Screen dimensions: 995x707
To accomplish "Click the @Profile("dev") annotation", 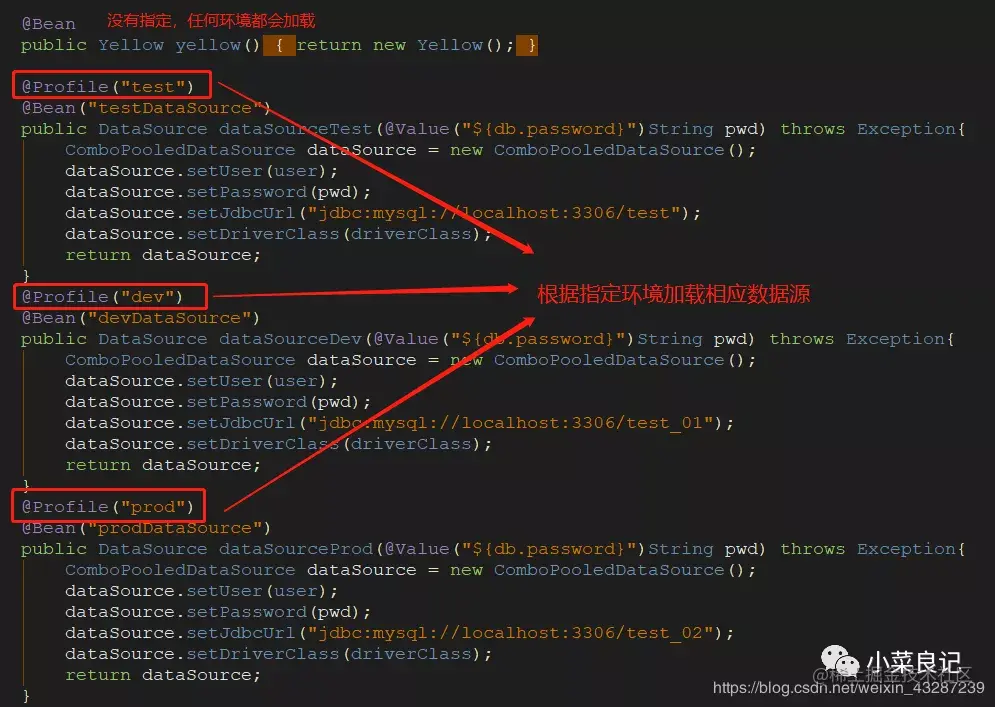I will (x=102, y=296).
